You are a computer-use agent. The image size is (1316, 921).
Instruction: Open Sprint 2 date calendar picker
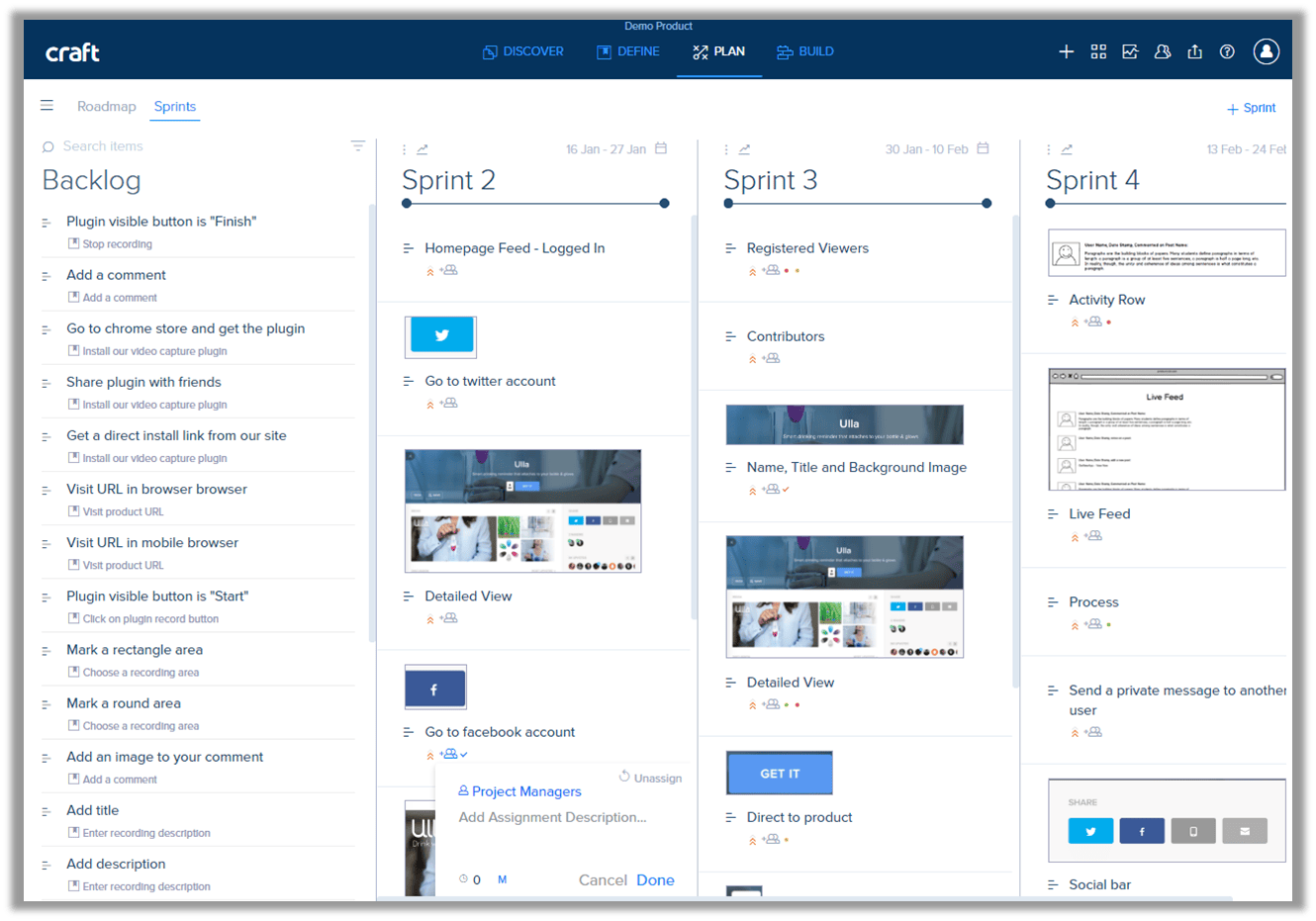[661, 148]
